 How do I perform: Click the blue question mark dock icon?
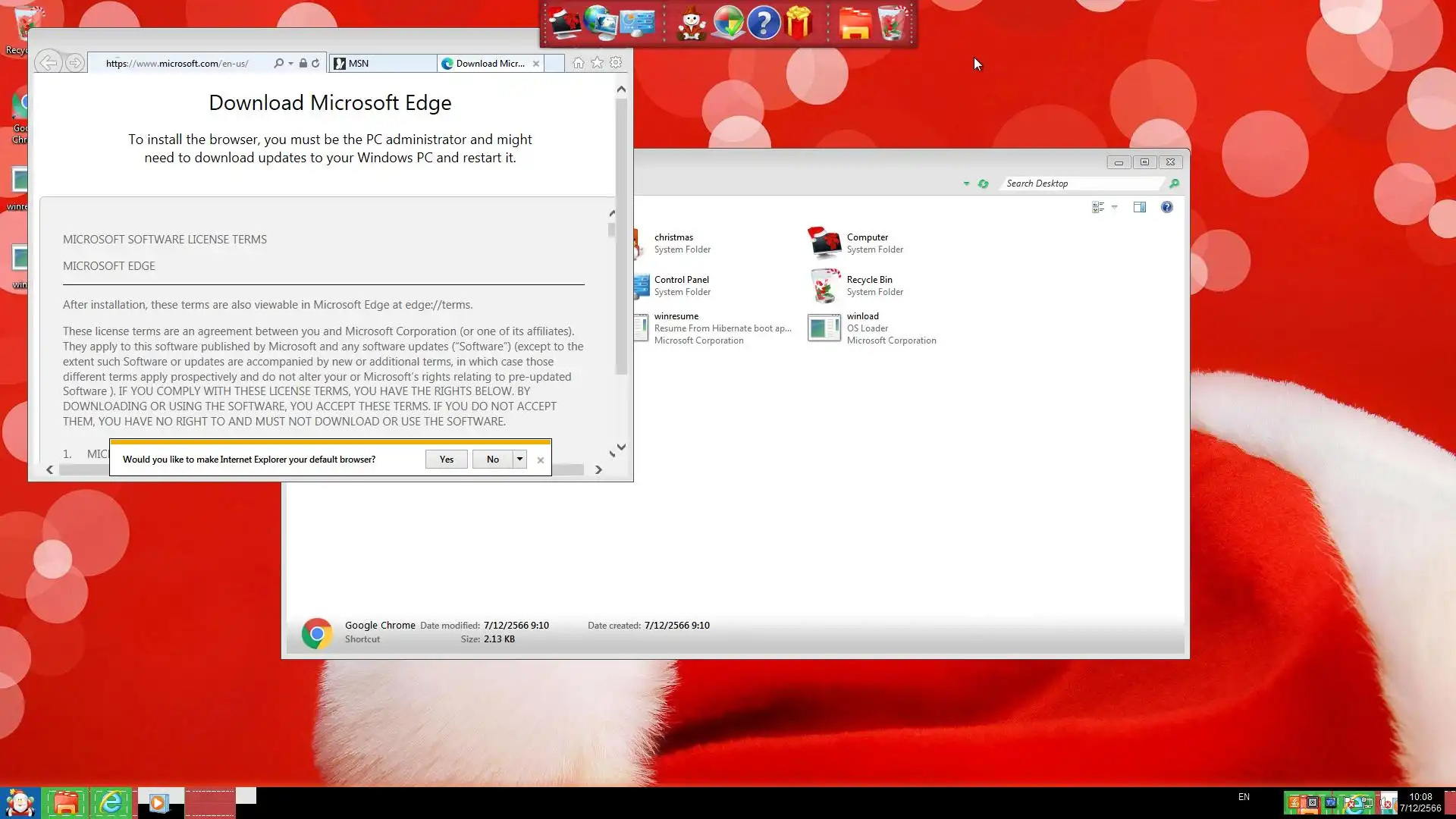coord(763,23)
